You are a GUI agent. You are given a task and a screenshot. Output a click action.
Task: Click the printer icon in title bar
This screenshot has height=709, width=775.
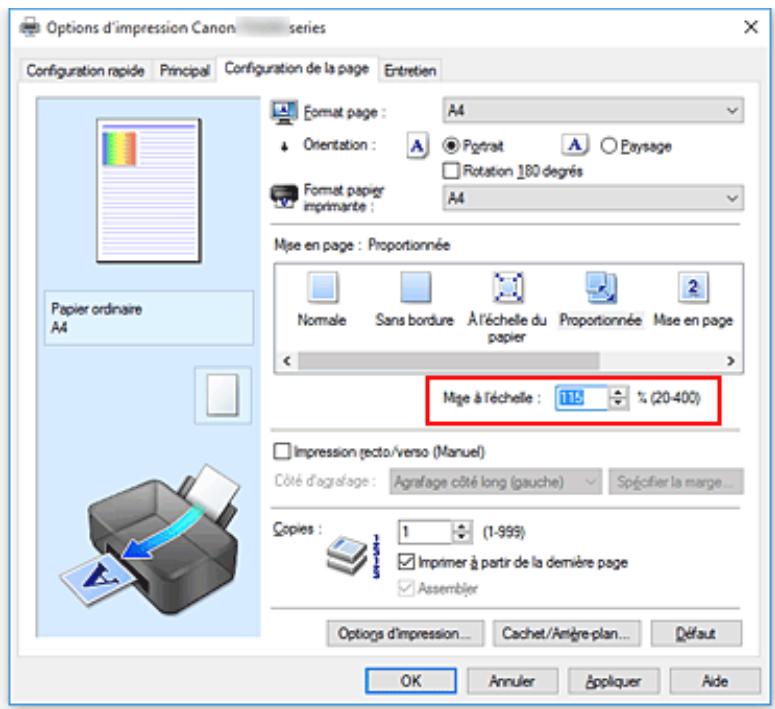[x=29, y=27]
